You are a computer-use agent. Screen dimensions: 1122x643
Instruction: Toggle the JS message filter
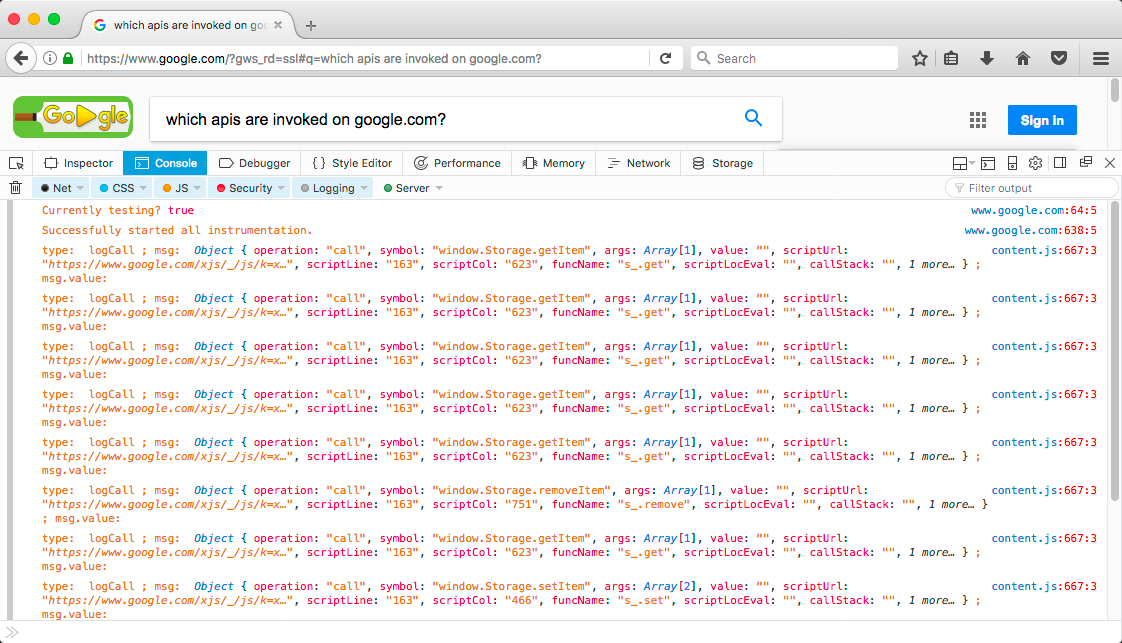(175, 188)
